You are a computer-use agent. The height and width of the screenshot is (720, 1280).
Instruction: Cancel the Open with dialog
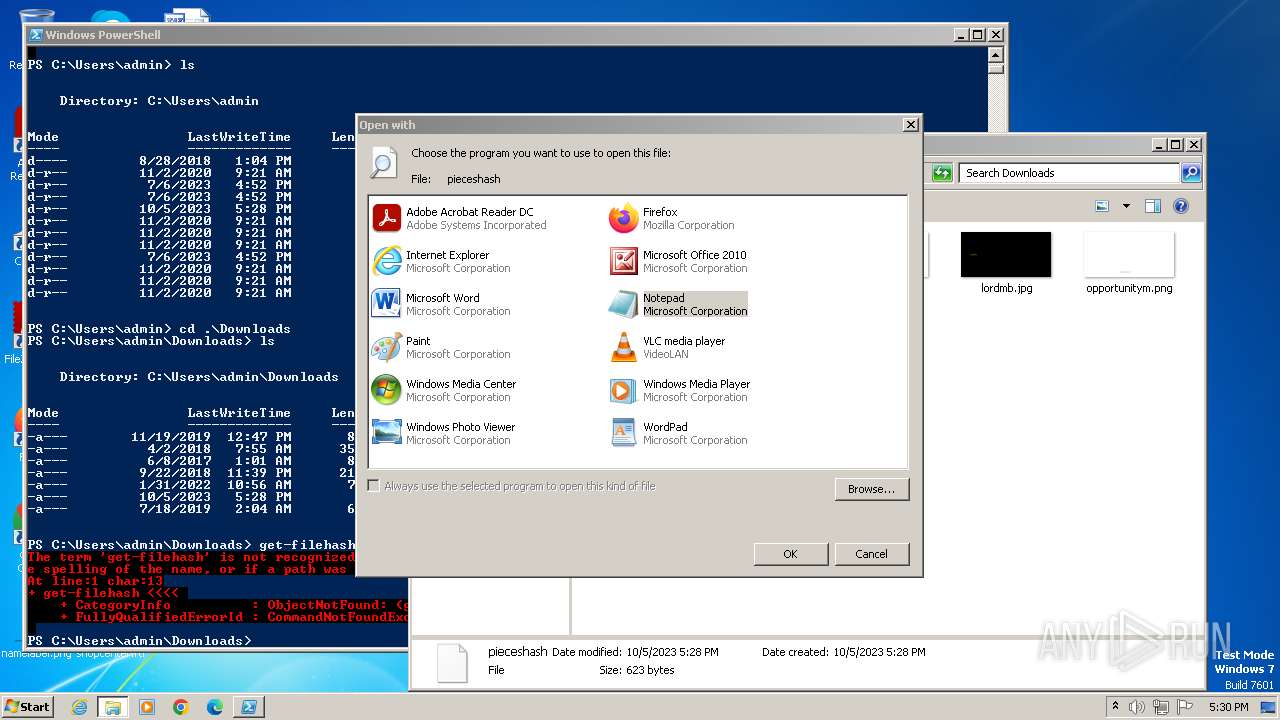(x=871, y=554)
